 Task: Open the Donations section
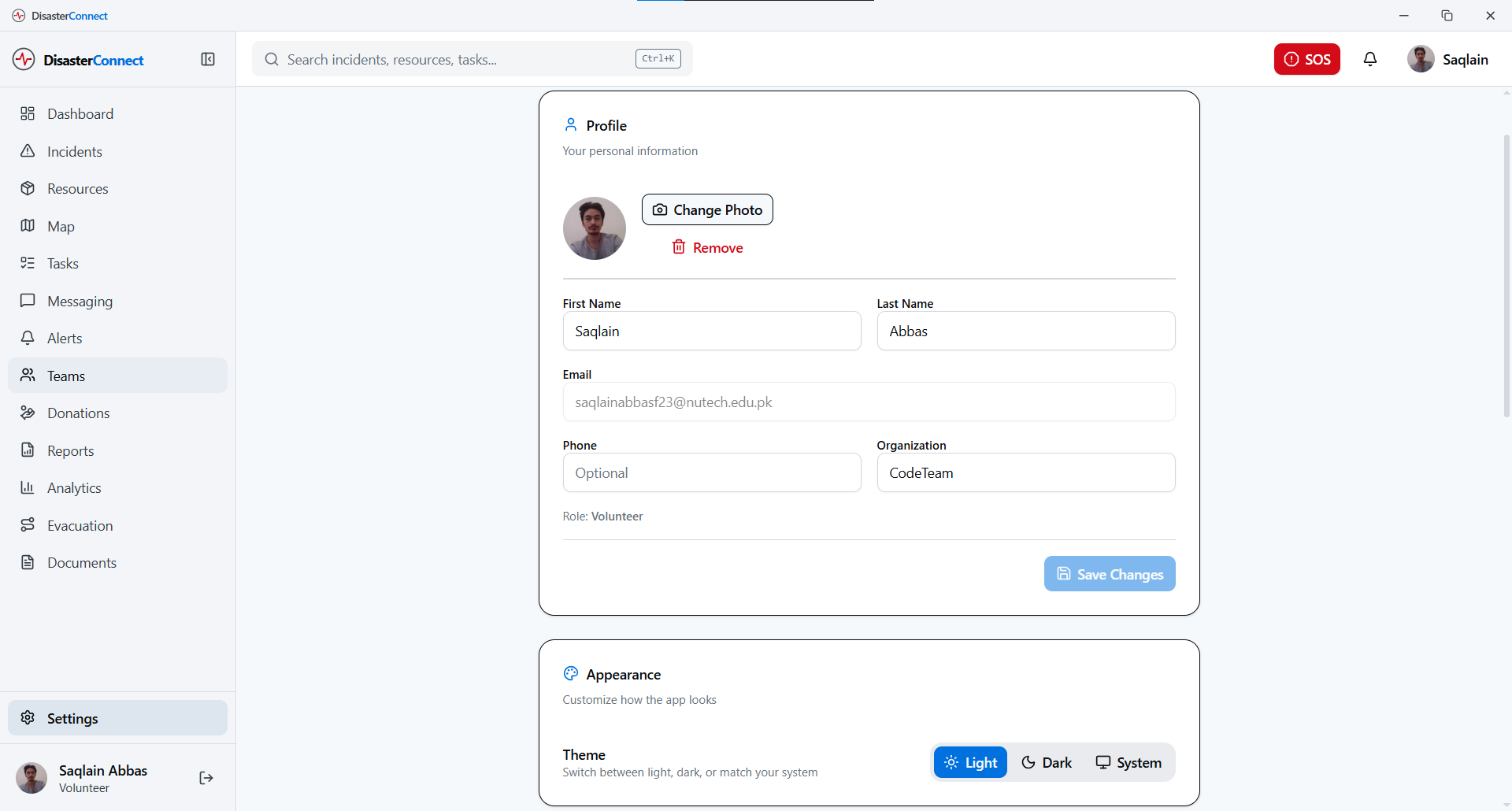tap(78, 413)
